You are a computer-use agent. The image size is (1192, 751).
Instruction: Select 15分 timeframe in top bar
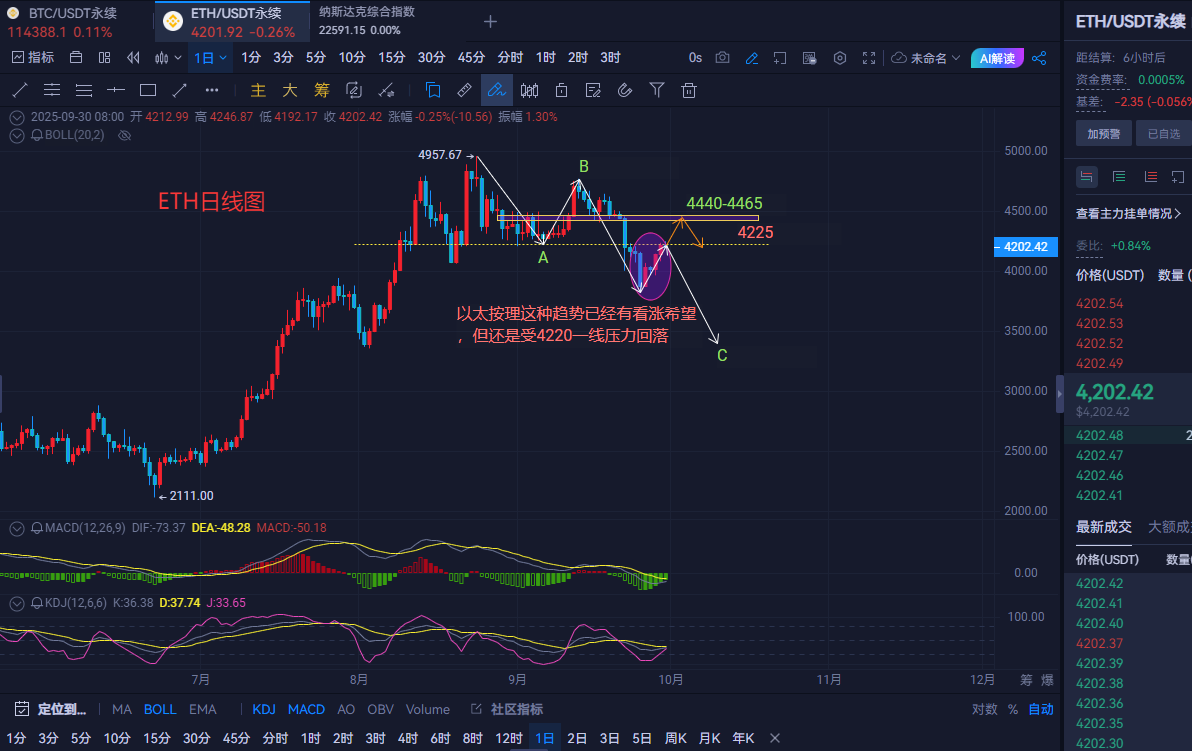392,58
